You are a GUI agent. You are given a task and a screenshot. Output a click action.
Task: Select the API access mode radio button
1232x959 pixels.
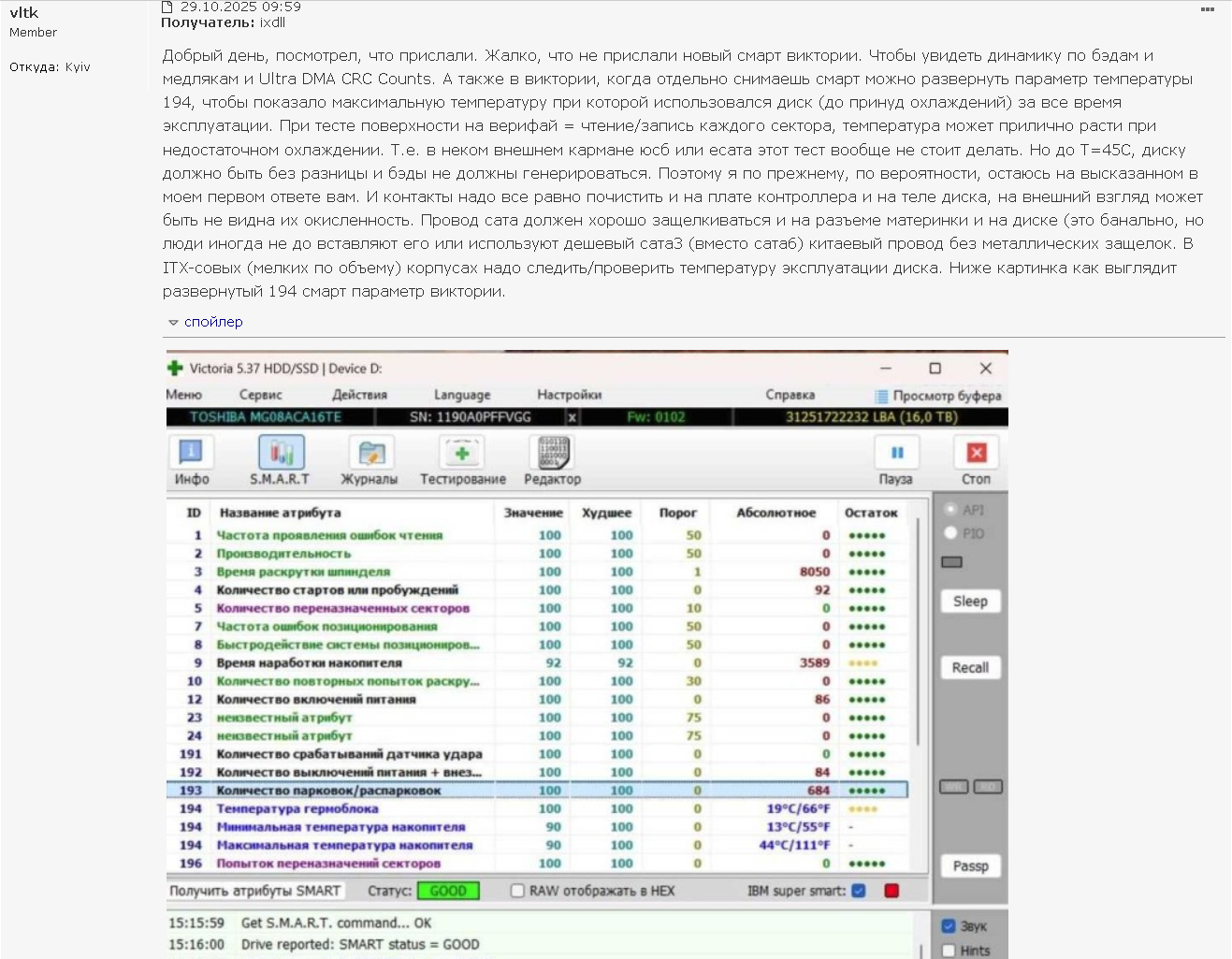tap(950, 510)
